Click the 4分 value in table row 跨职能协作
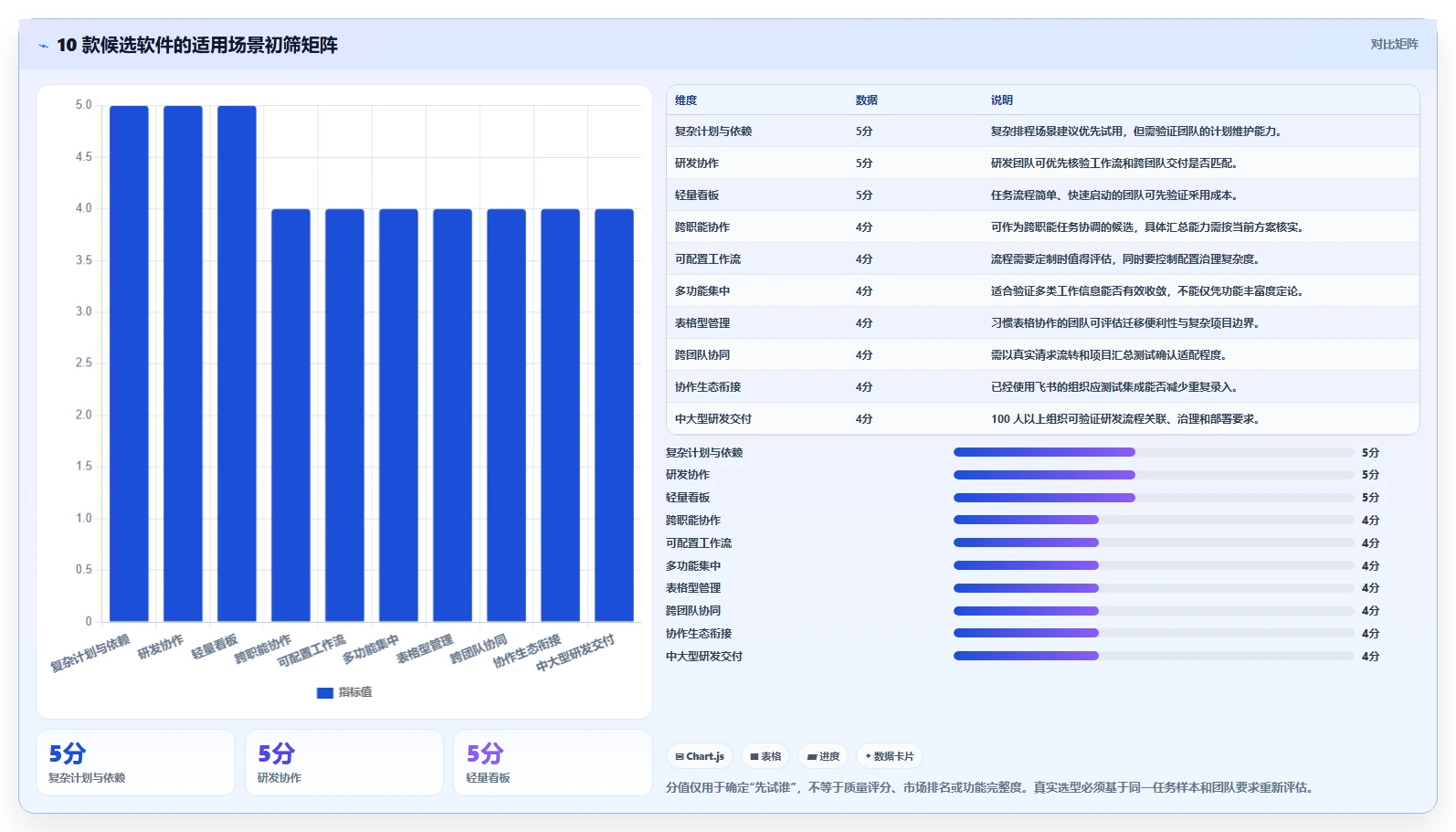This screenshot has height=832, width=1456. 864,227
